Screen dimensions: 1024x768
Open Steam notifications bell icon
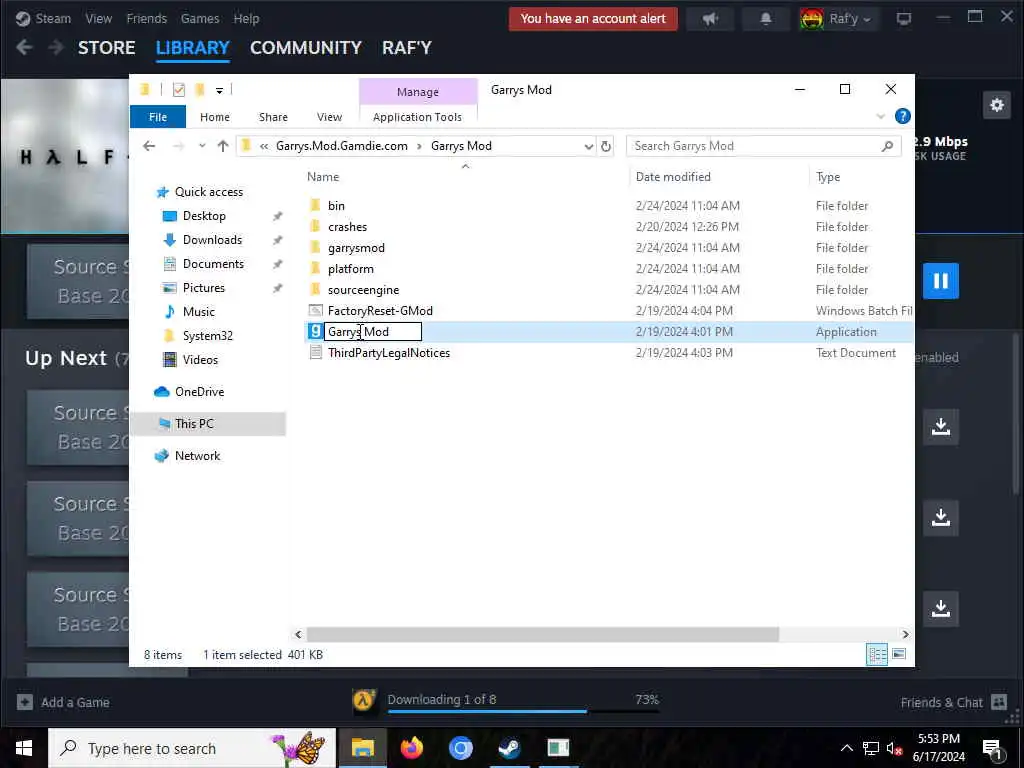[765, 19]
